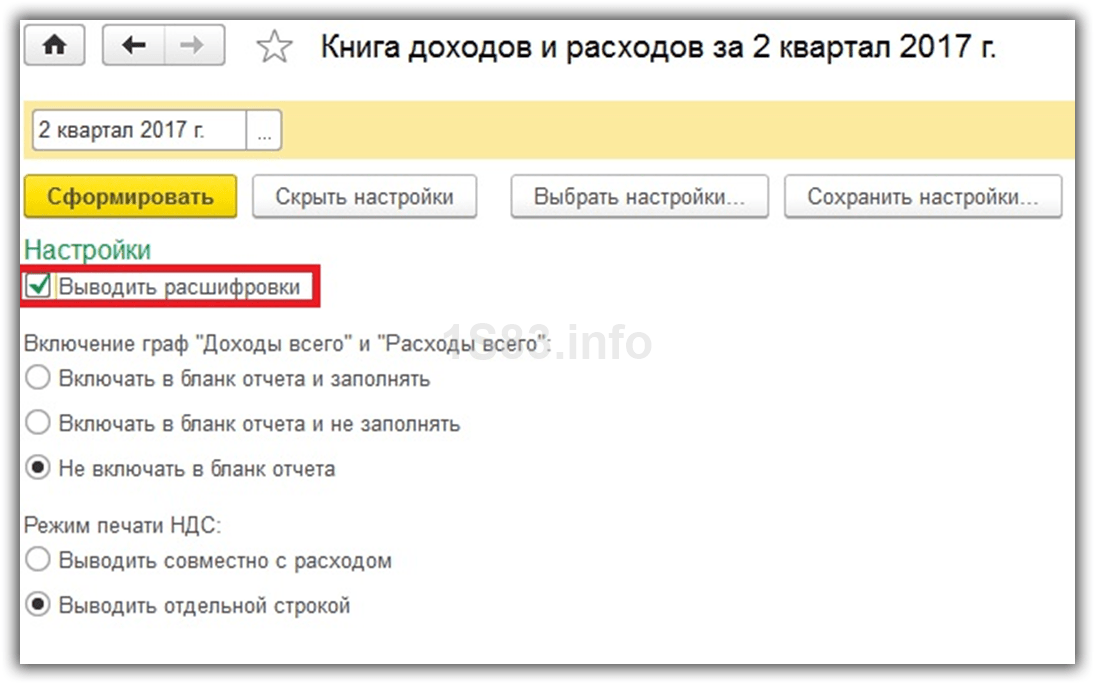Generate report with the Сформировать button
This screenshot has height=684, width=1095.
130,197
